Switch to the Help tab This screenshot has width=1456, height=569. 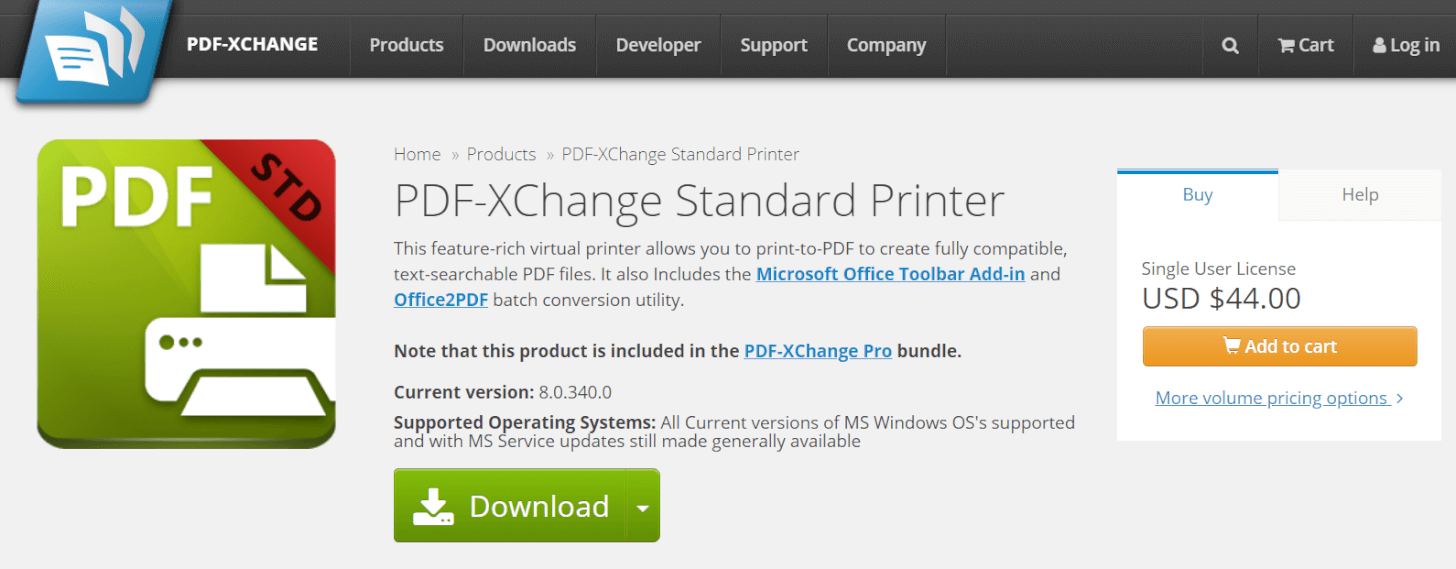pos(1359,195)
